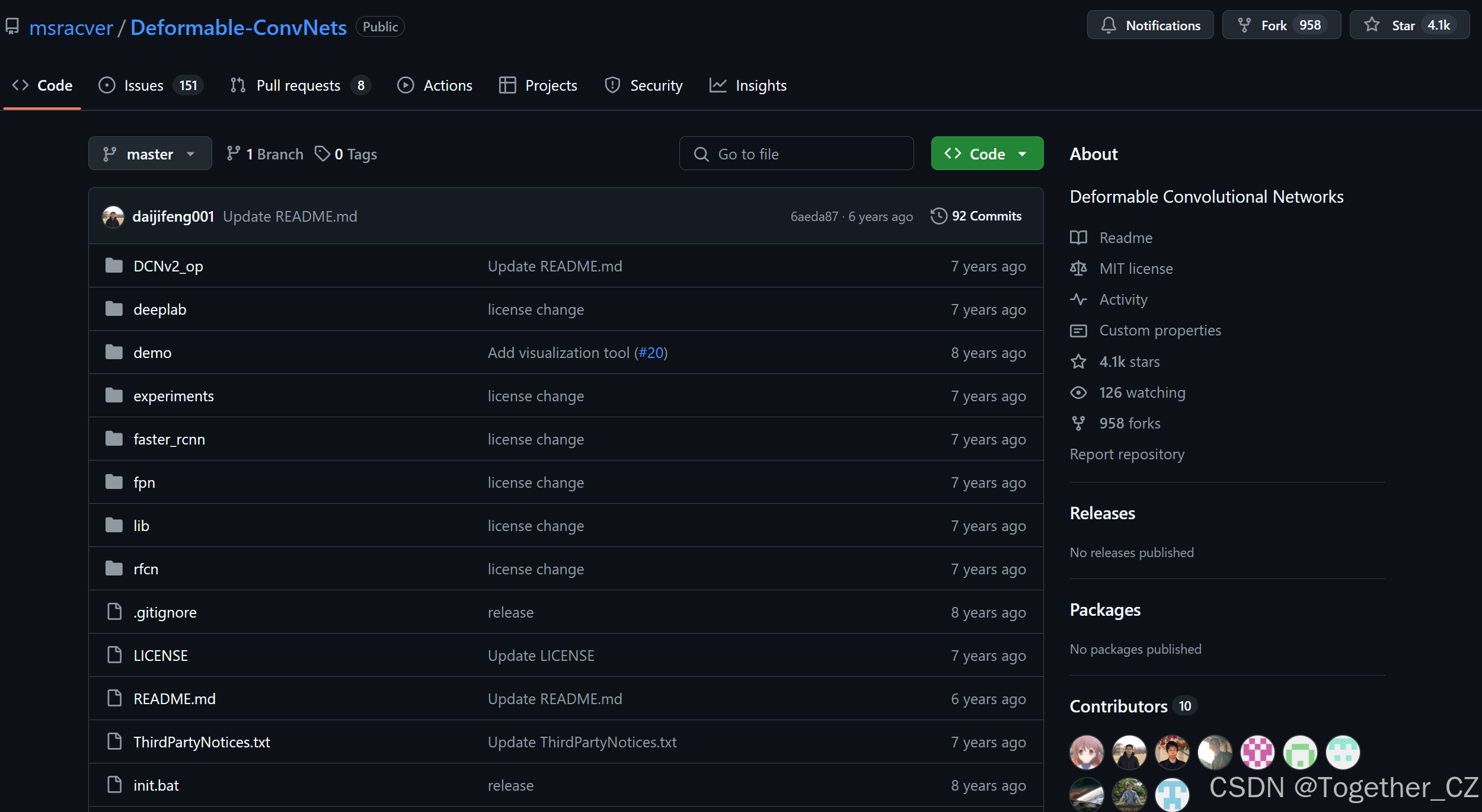Expand the green Code dropdown button
This screenshot has height=812, width=1482.
click(x=987, y=154)
